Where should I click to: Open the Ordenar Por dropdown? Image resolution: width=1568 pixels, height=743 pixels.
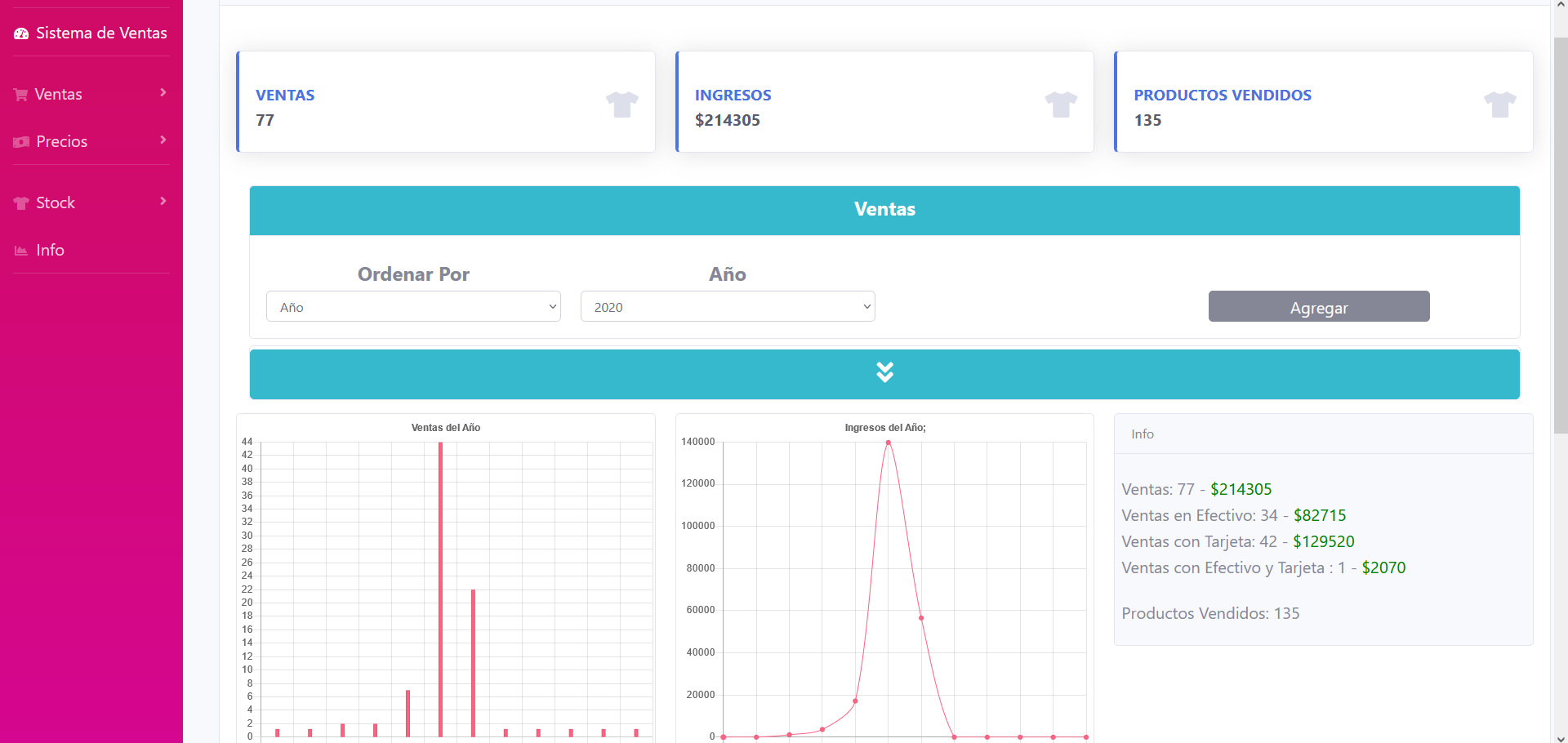point(412,306)
